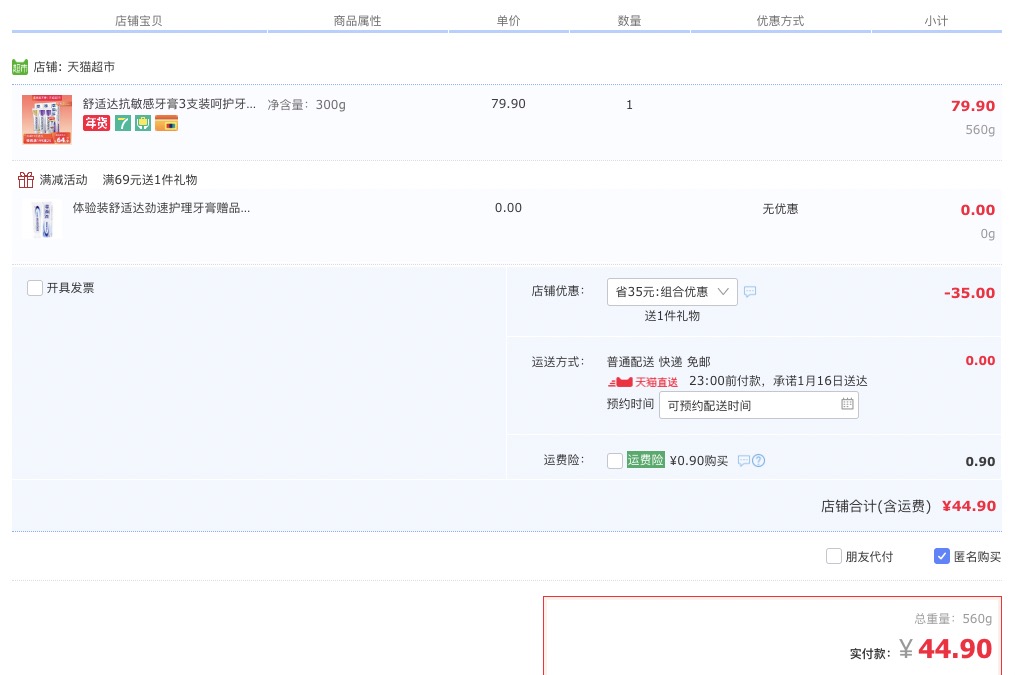Click the orange credit card badge icon
1015x675 pixels.
[x=166, y=123]
